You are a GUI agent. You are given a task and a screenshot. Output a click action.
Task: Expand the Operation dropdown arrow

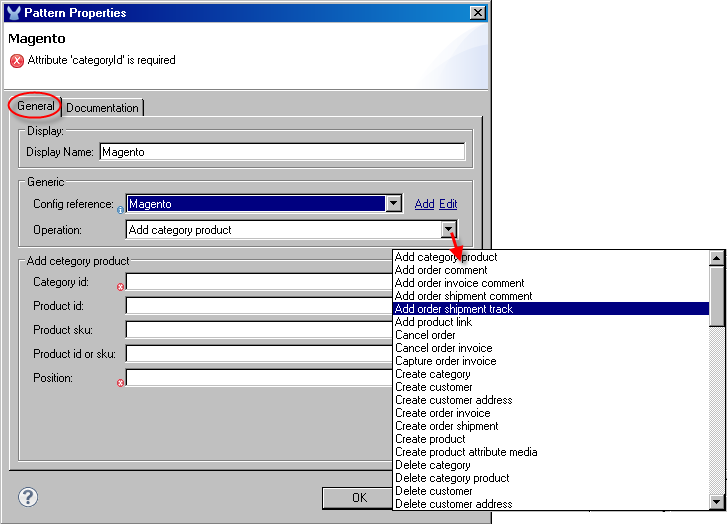[448, 230]
